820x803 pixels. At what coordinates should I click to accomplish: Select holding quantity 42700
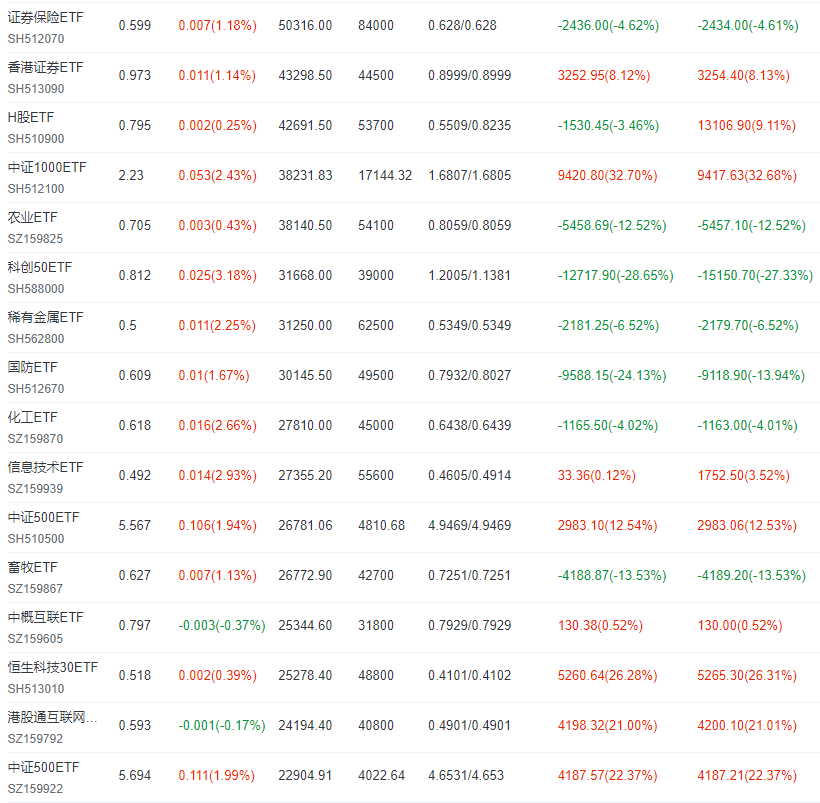coord(375,575)
